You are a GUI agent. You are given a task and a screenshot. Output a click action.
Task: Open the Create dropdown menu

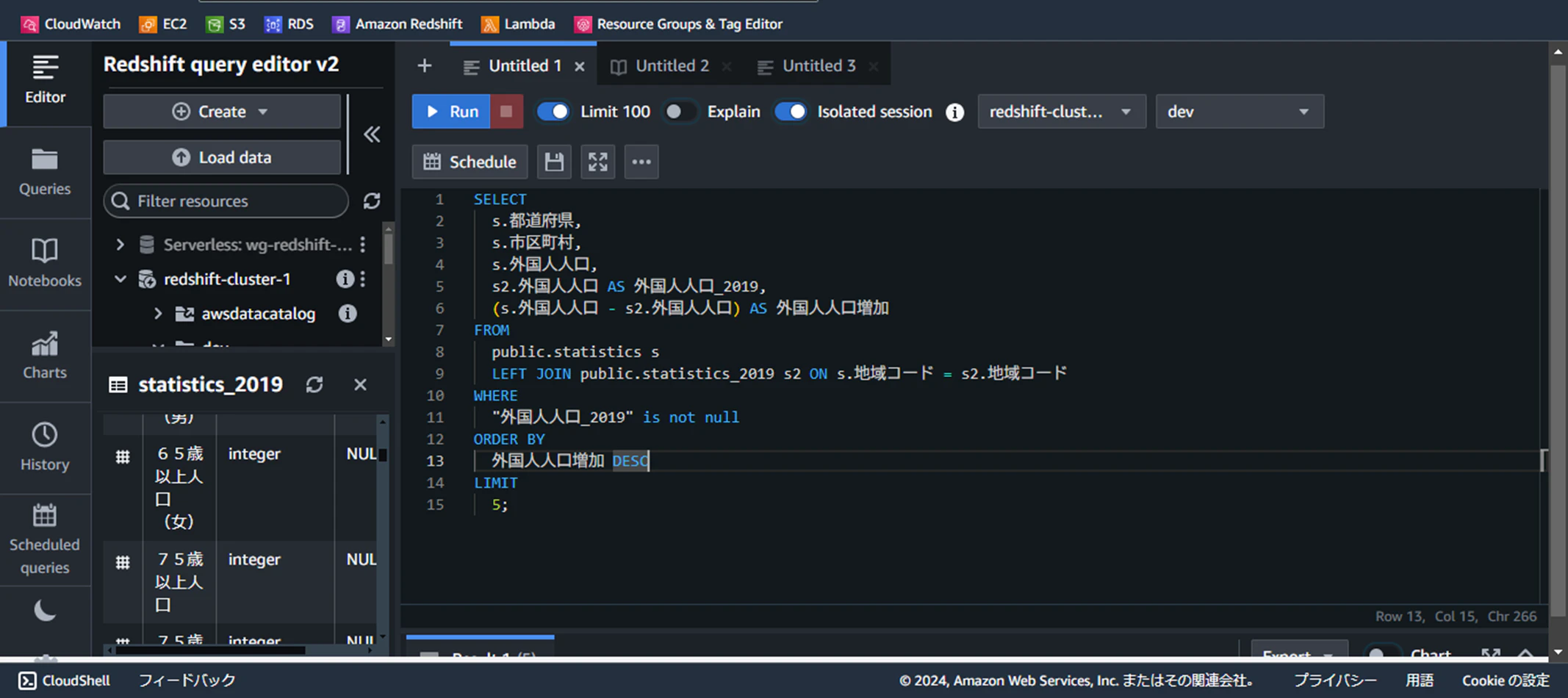tap(222, 112)
